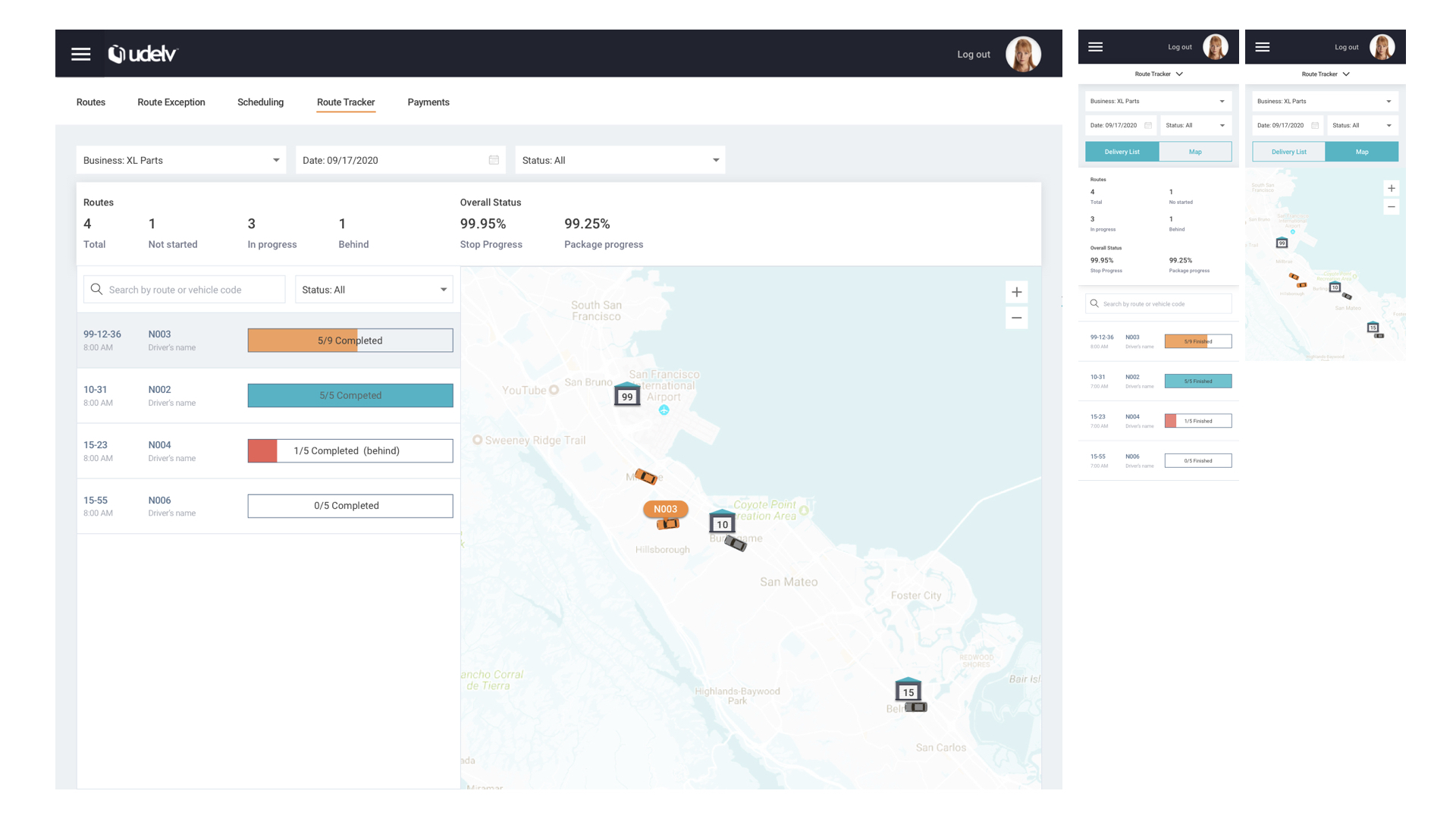Select route 99-12-36 in desktop list
The height and width of the screenshot is (819, 1456).
pyautogui.click(x=268, y=340)
